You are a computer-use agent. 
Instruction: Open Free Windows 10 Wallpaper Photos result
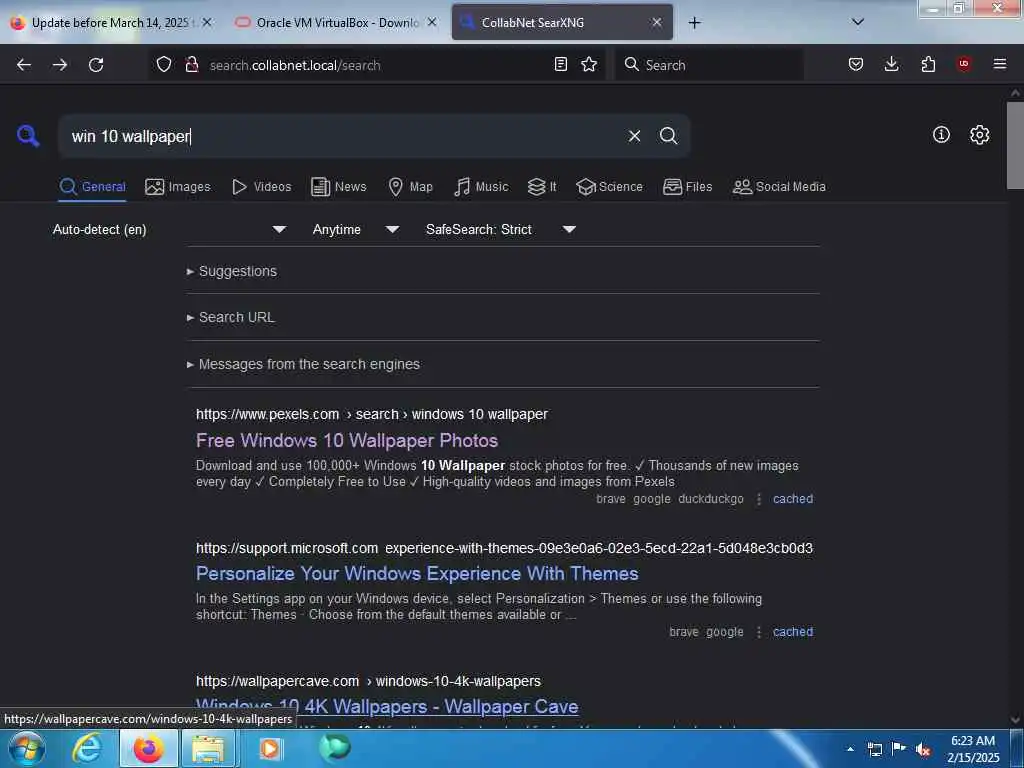coord(347,441)
